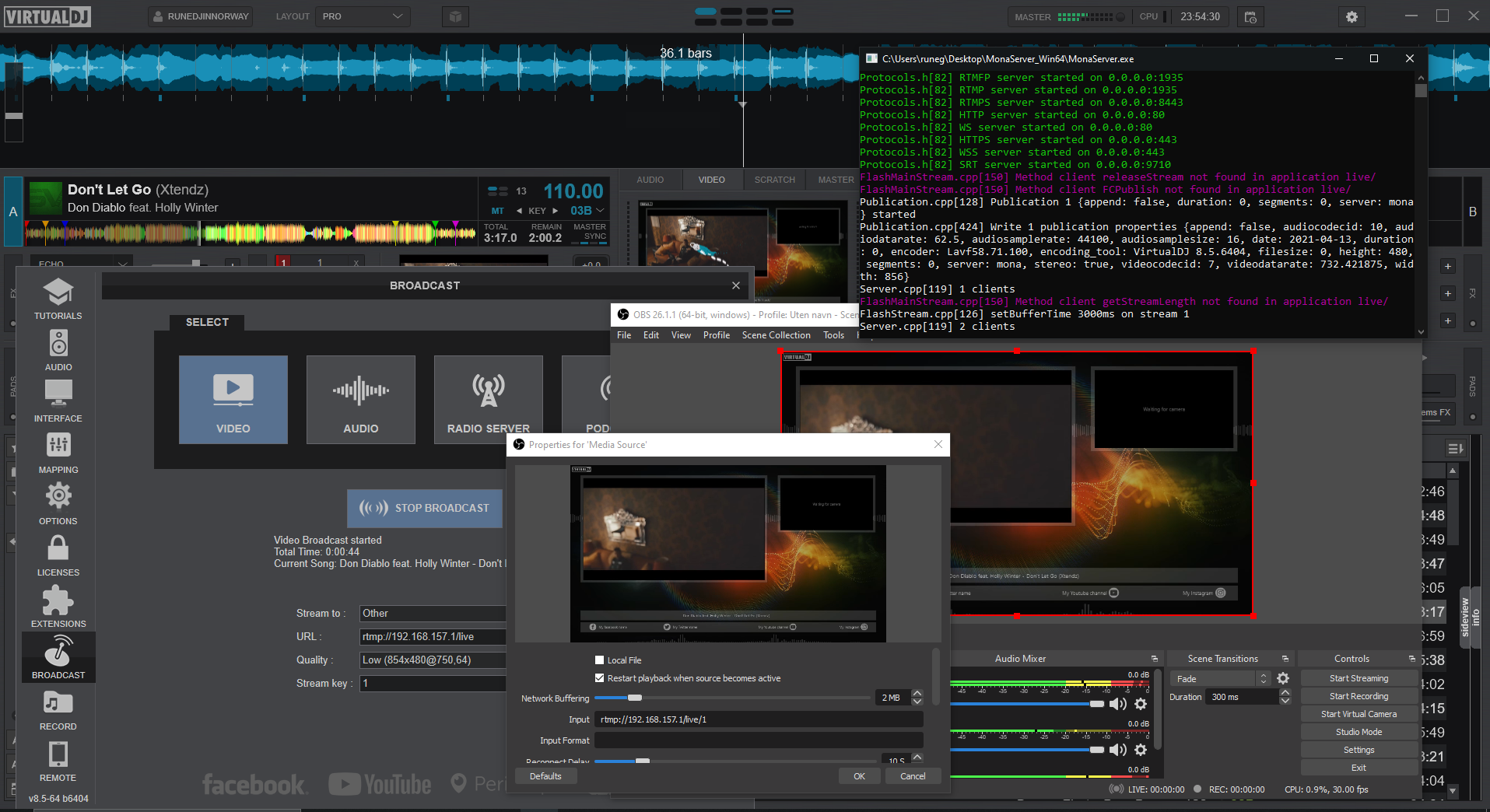Open OBS Edit menu
Screen dimensions: 1490x812
click(651, 335)
